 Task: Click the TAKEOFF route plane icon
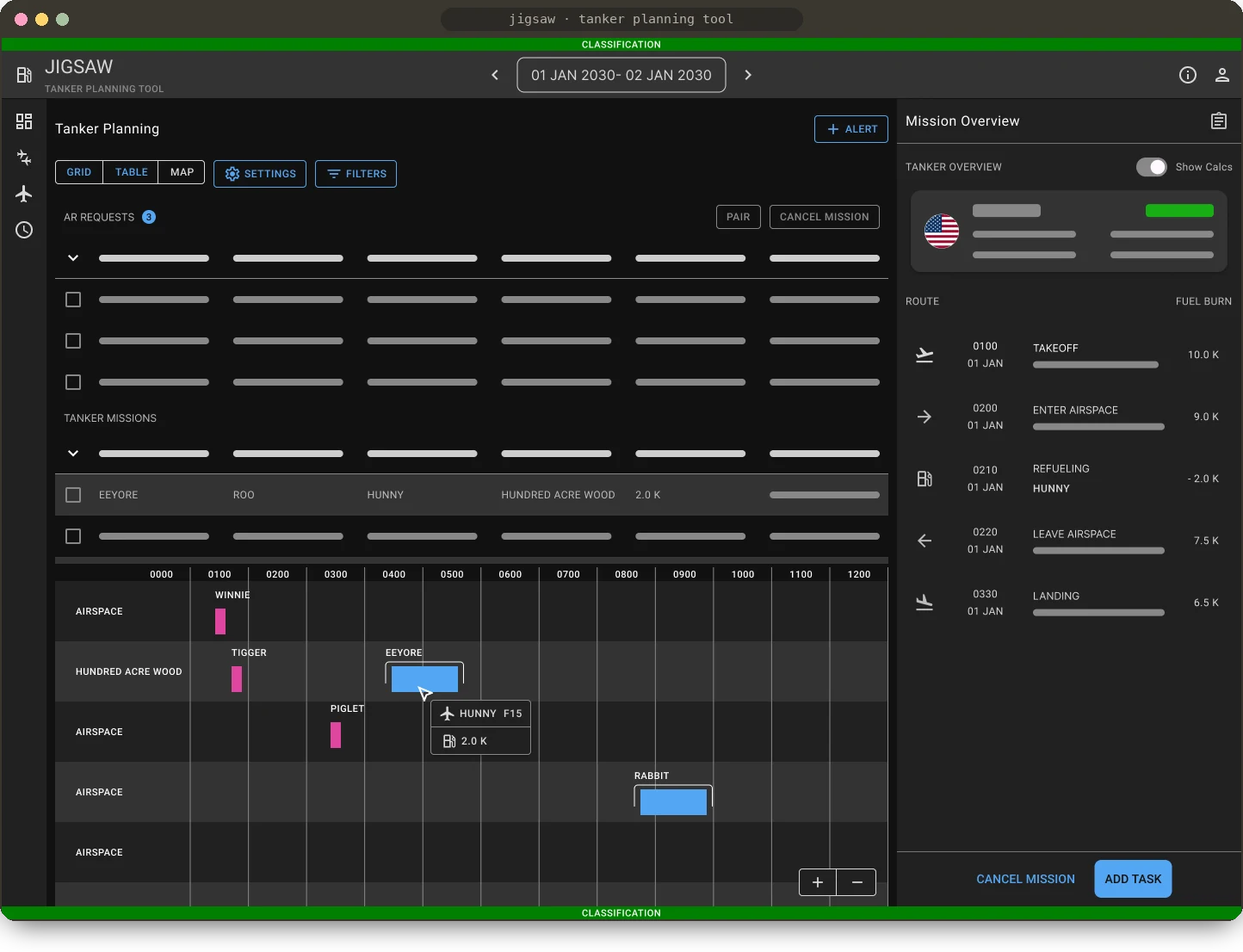click(925, 355)
